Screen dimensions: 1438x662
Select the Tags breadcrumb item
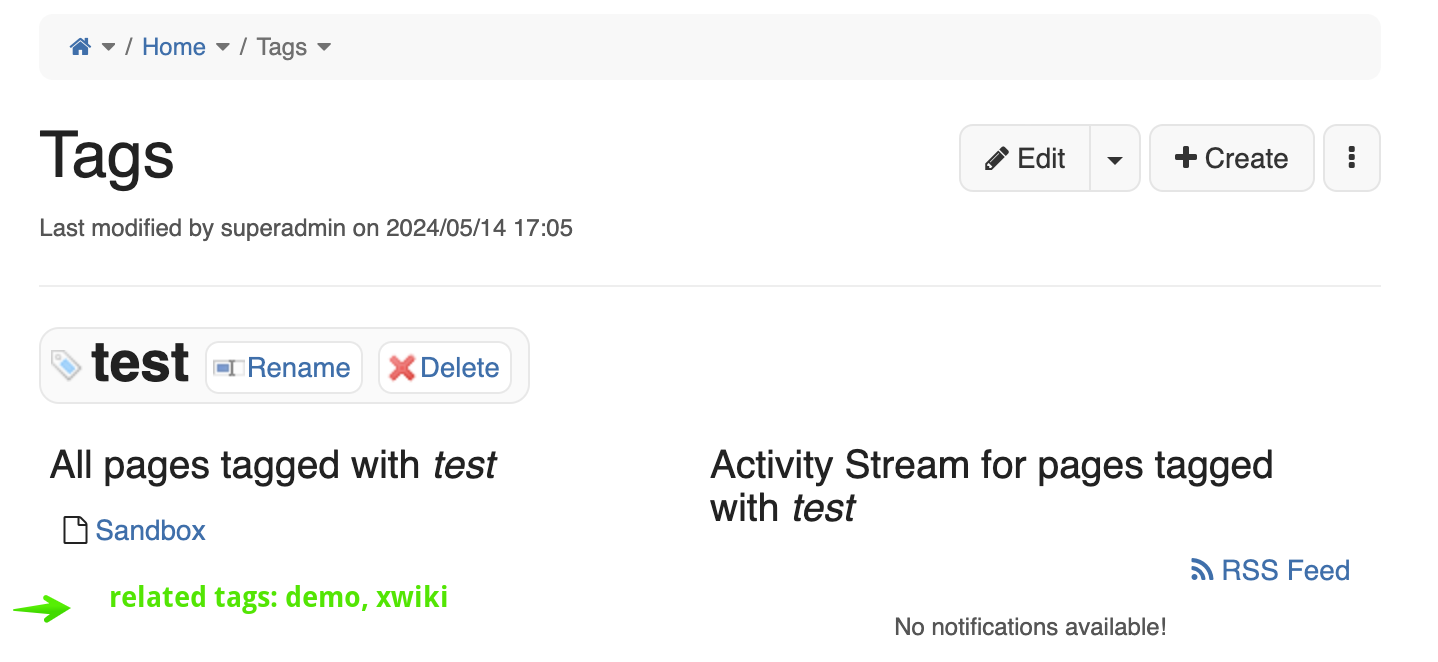(281, 47)
